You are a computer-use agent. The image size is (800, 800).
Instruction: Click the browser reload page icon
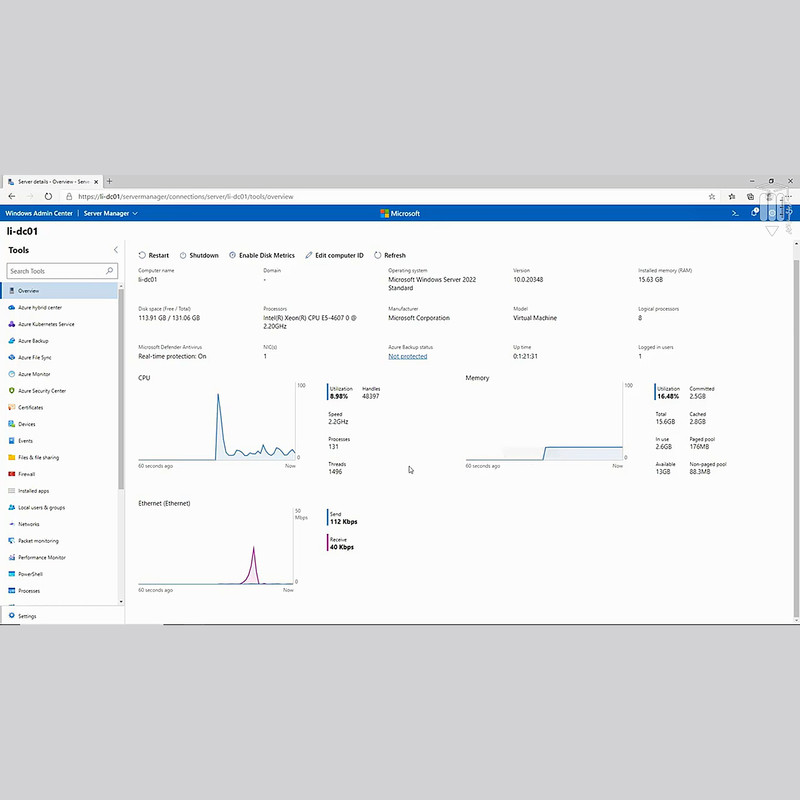click(x=48, y=196)
